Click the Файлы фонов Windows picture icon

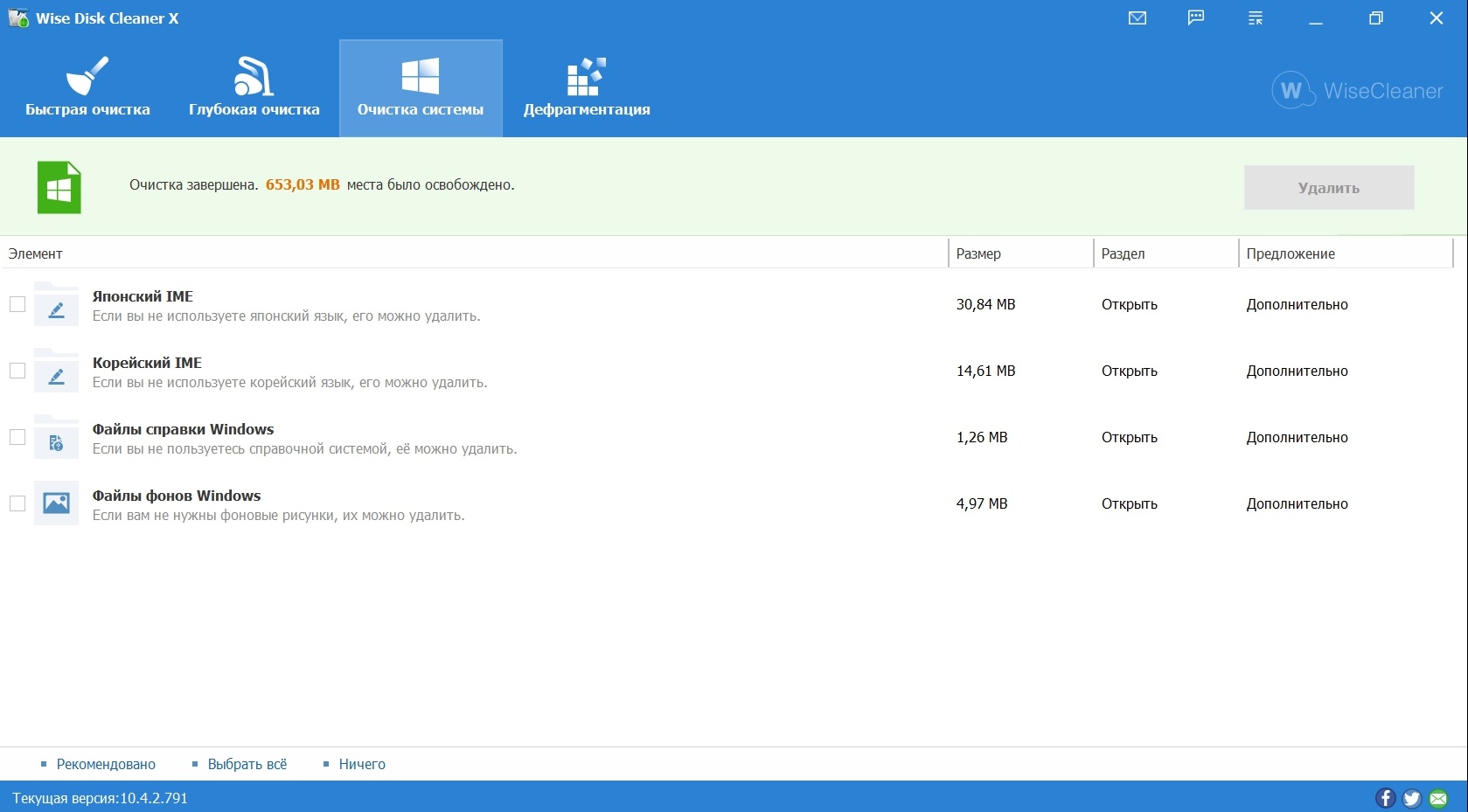tap(56, 503)
